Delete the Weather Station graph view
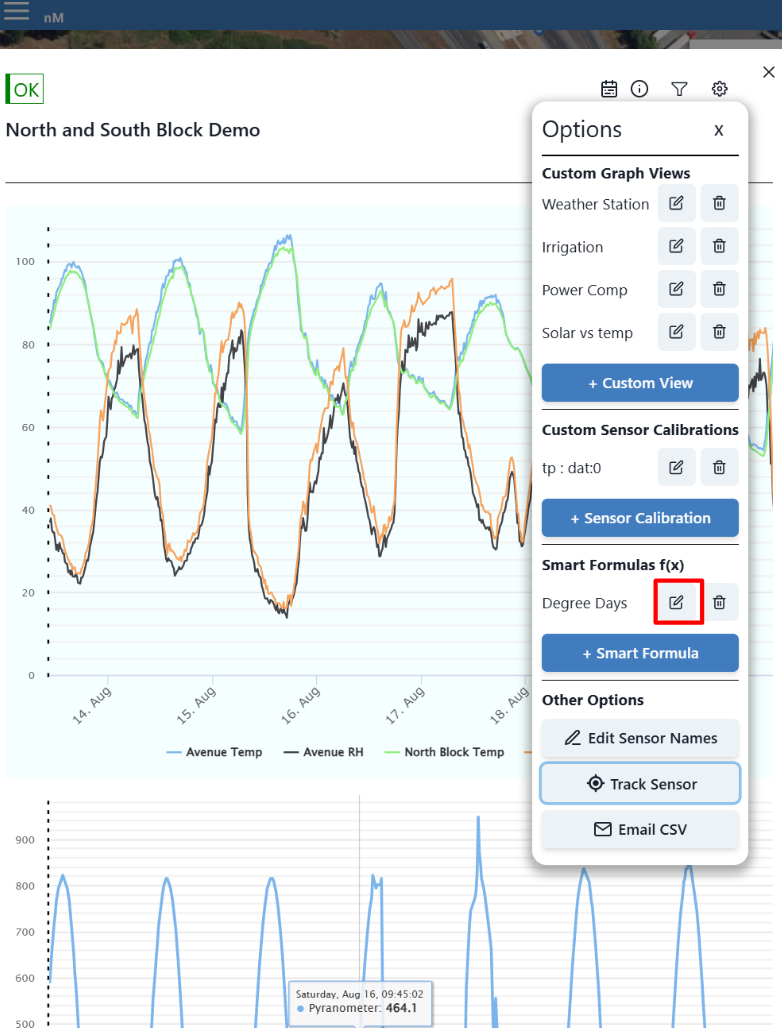 pyautogui.click(x=719, y=203)
